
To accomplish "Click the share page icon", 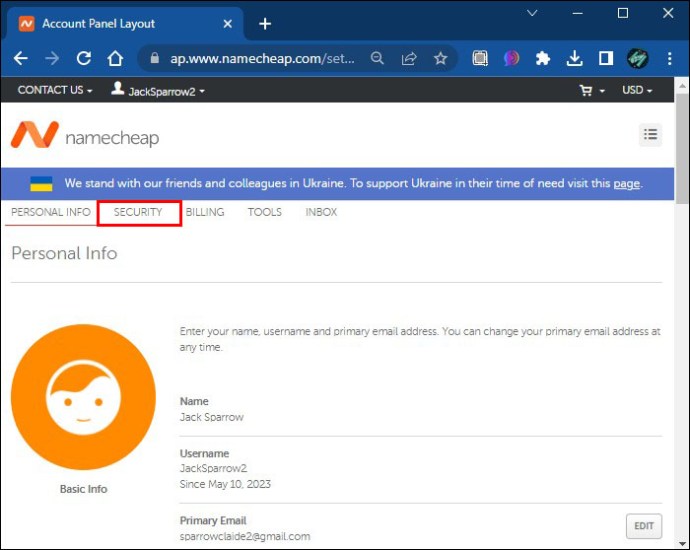I will click(x=409, y=59).
